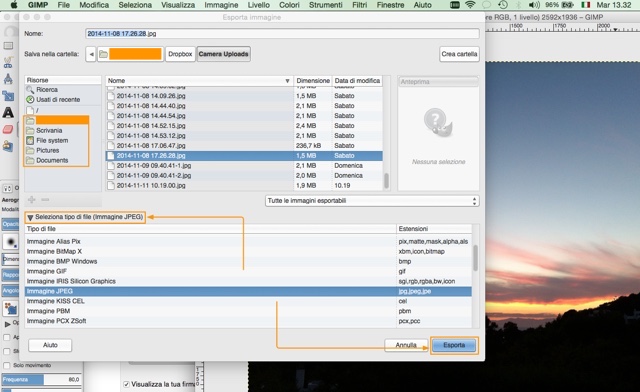Adjust the Angolo slider
Viewport: 640px width, 392px height.
(10, 290)
